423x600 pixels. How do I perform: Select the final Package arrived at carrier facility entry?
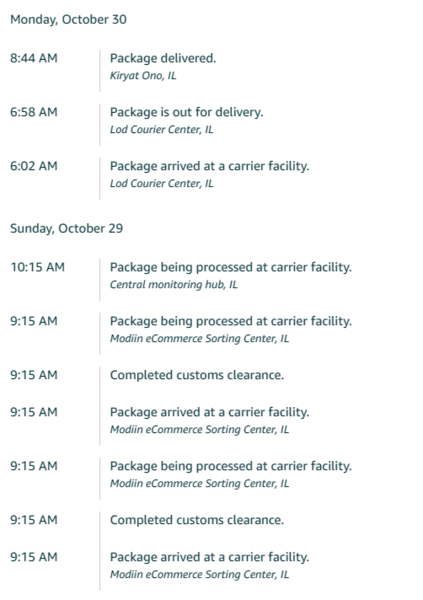pyautogui.click(x=209, y=557)
